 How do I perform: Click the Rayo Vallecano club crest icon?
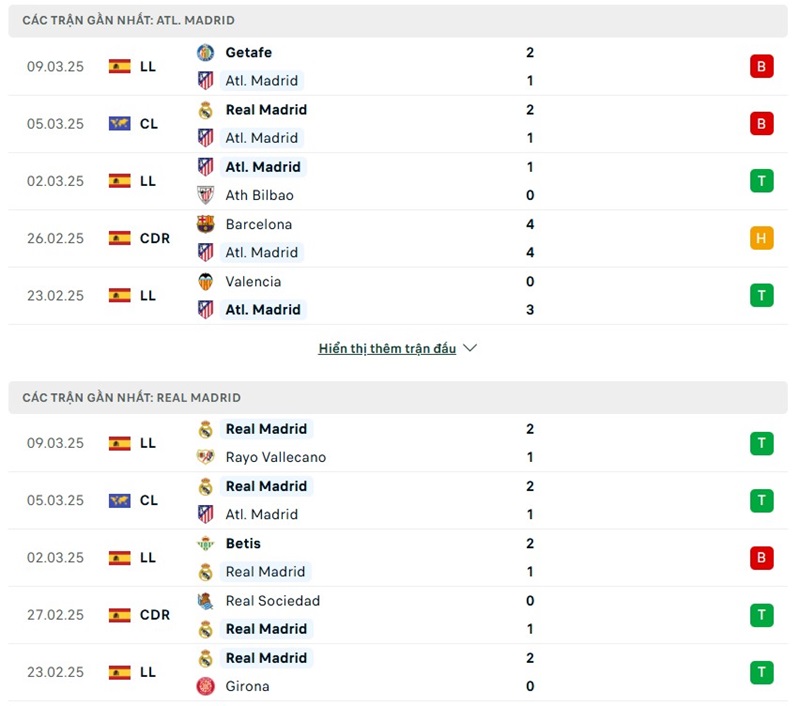click(x=205, y=457)
